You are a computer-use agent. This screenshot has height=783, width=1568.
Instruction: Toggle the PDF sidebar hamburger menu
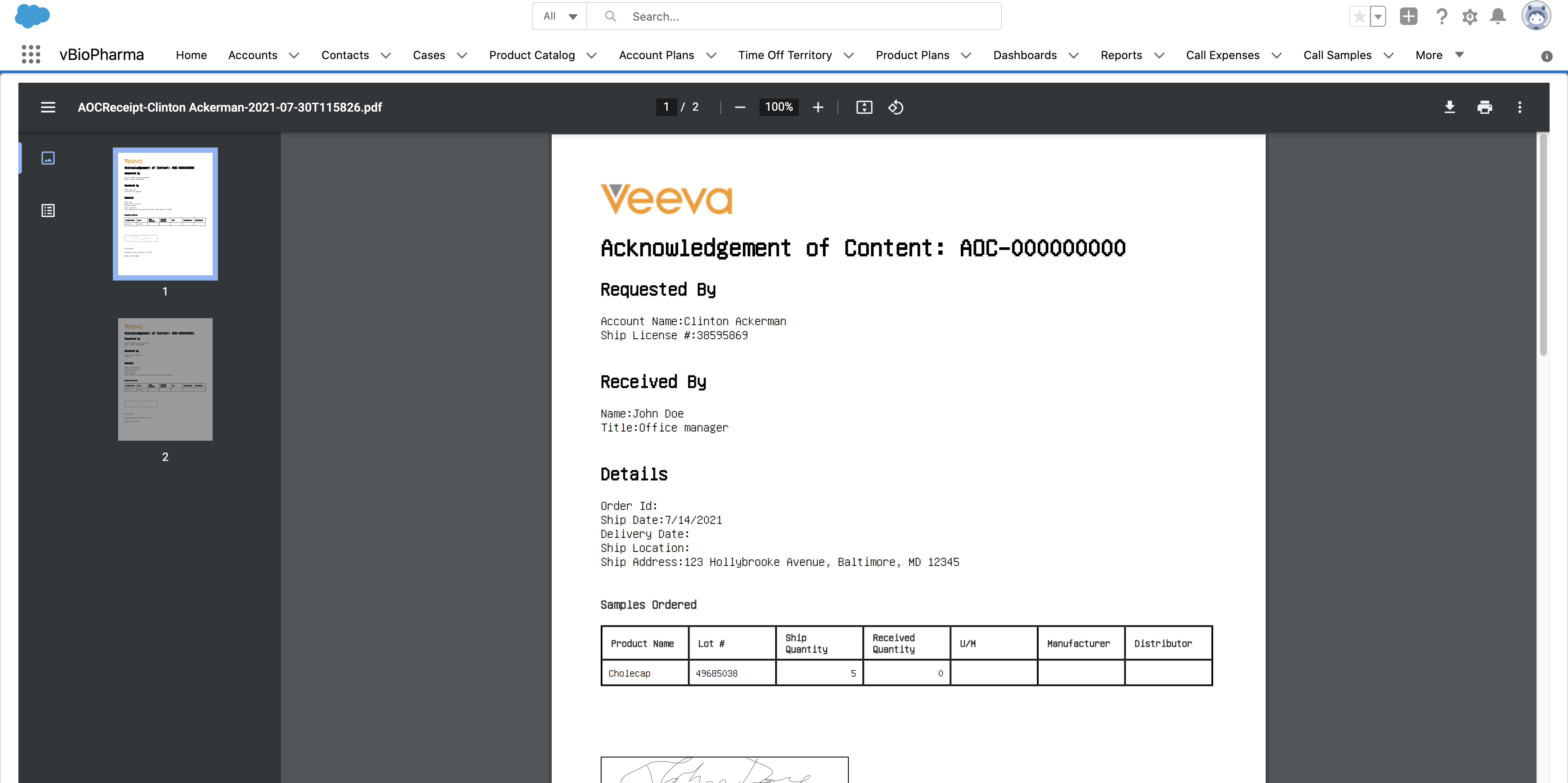coord(48,107)
